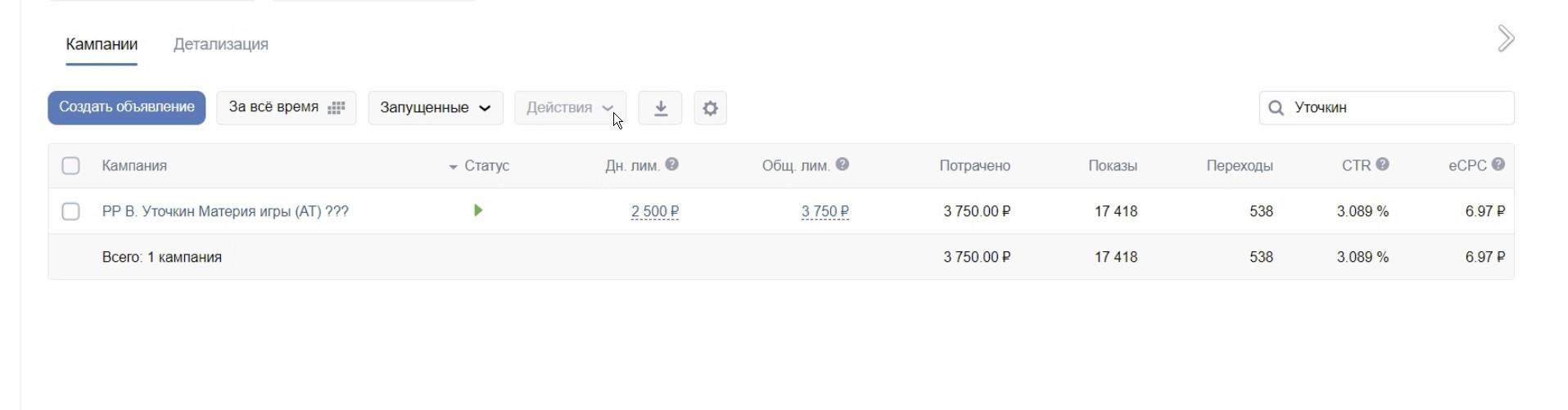
Task: Click the eCPC help question icon
Action: (x=1498, y=164)
